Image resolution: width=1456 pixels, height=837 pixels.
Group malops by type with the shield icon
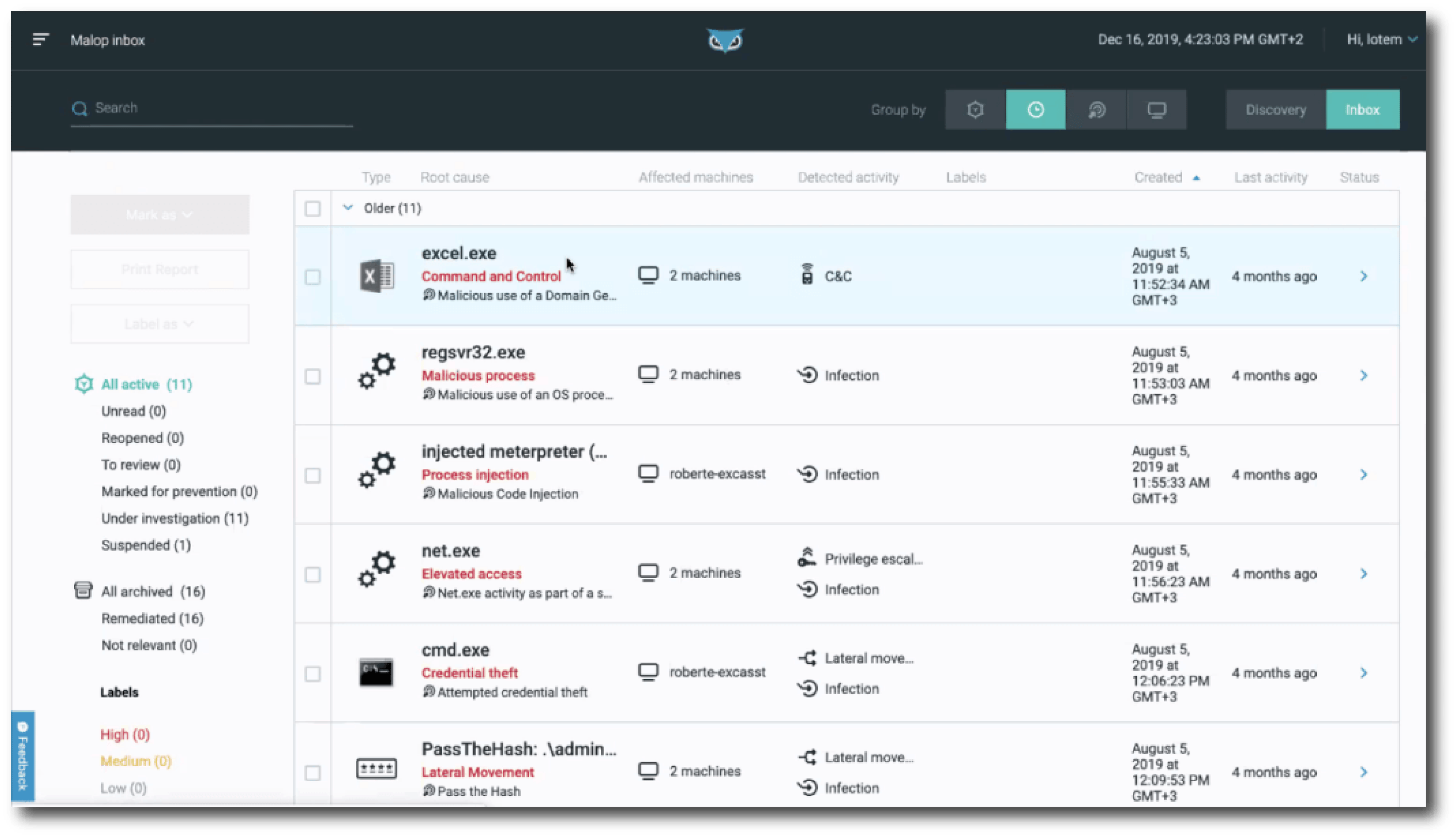coord(975,109)
